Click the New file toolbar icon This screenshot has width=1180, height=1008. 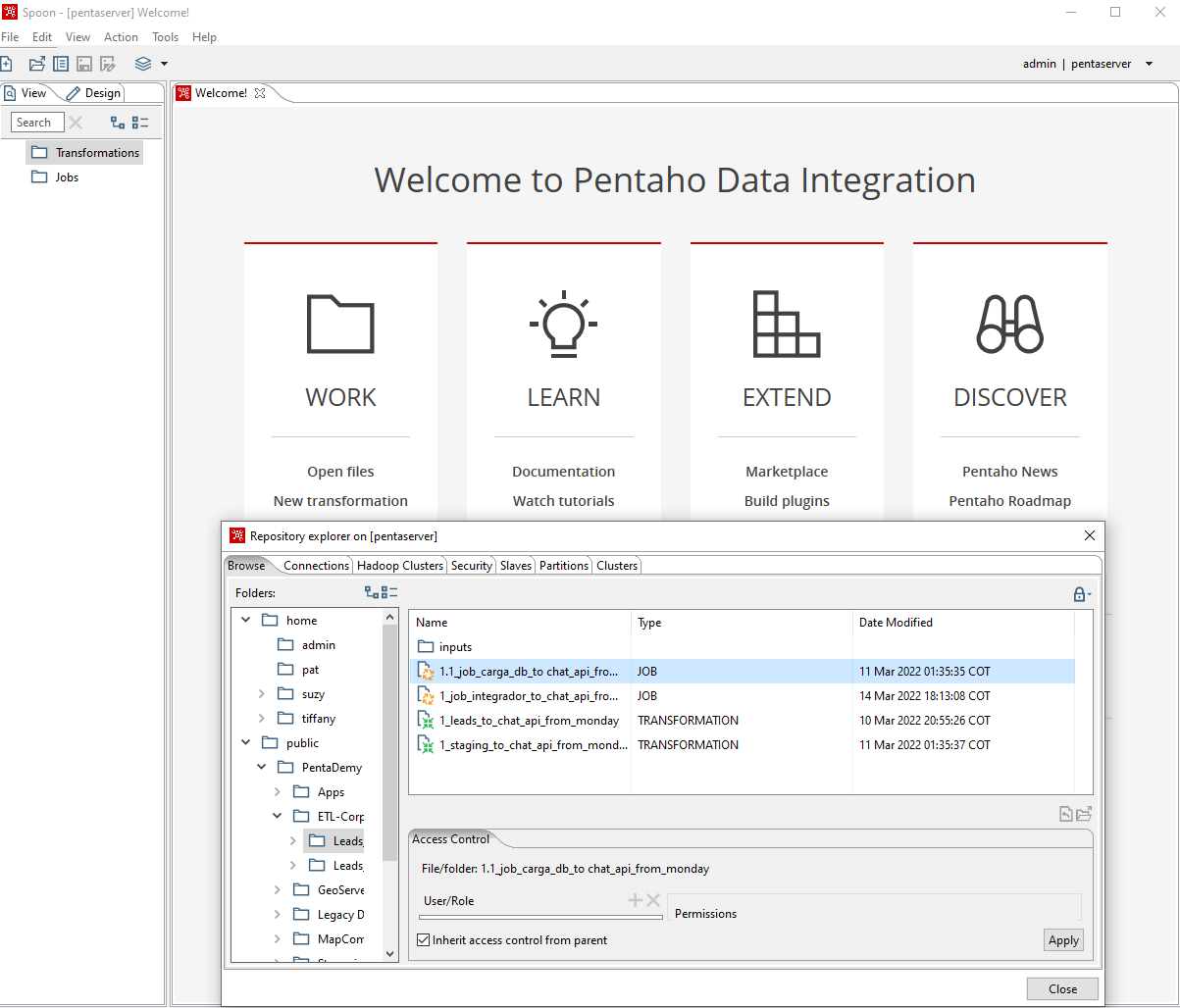coord(5,64)
